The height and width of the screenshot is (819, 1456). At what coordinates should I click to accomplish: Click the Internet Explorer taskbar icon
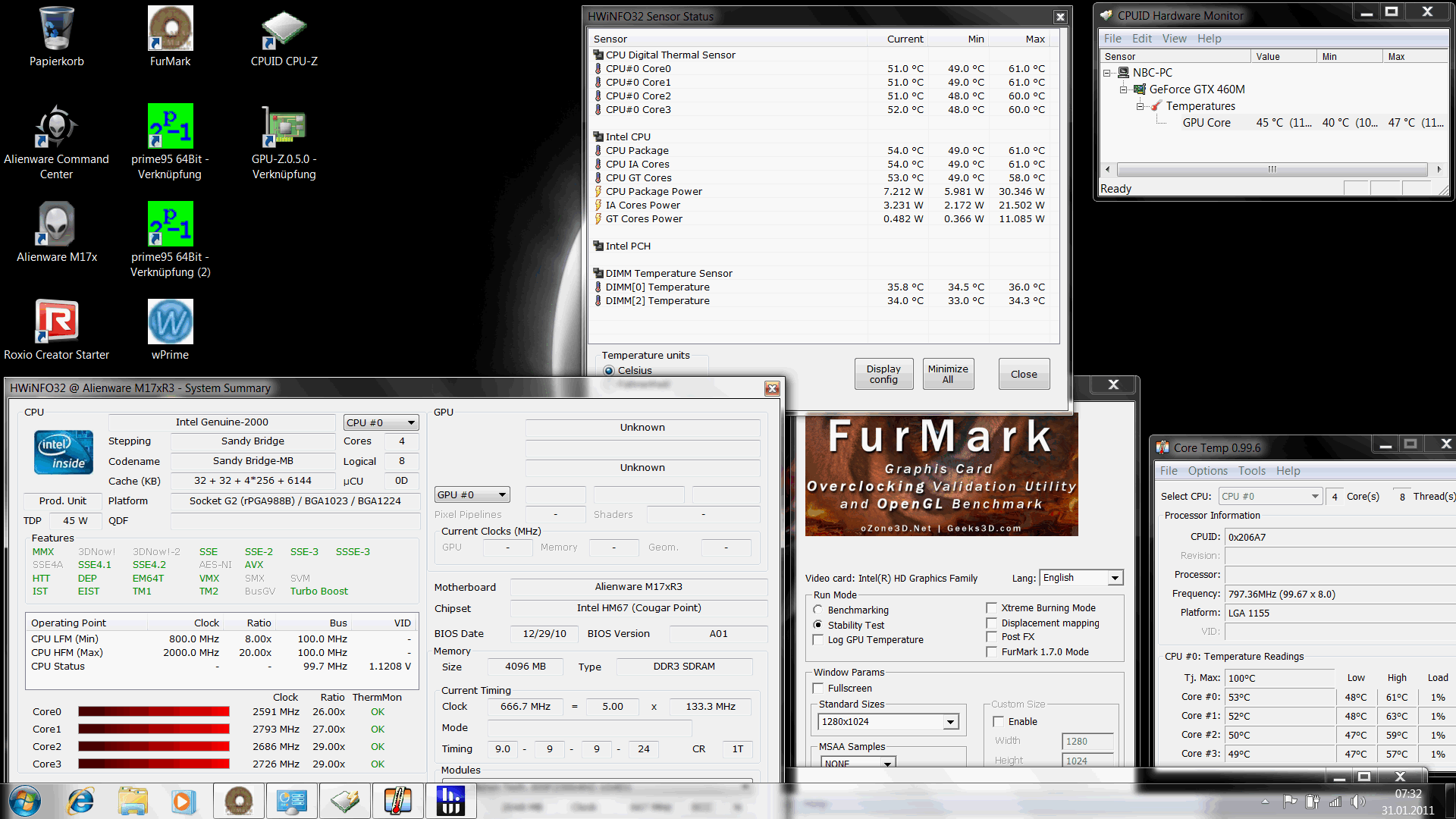click(x=80, y=801)
